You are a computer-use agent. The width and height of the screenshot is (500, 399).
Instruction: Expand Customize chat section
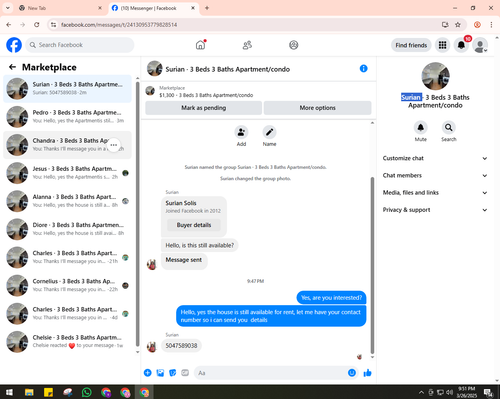[435, 158]
